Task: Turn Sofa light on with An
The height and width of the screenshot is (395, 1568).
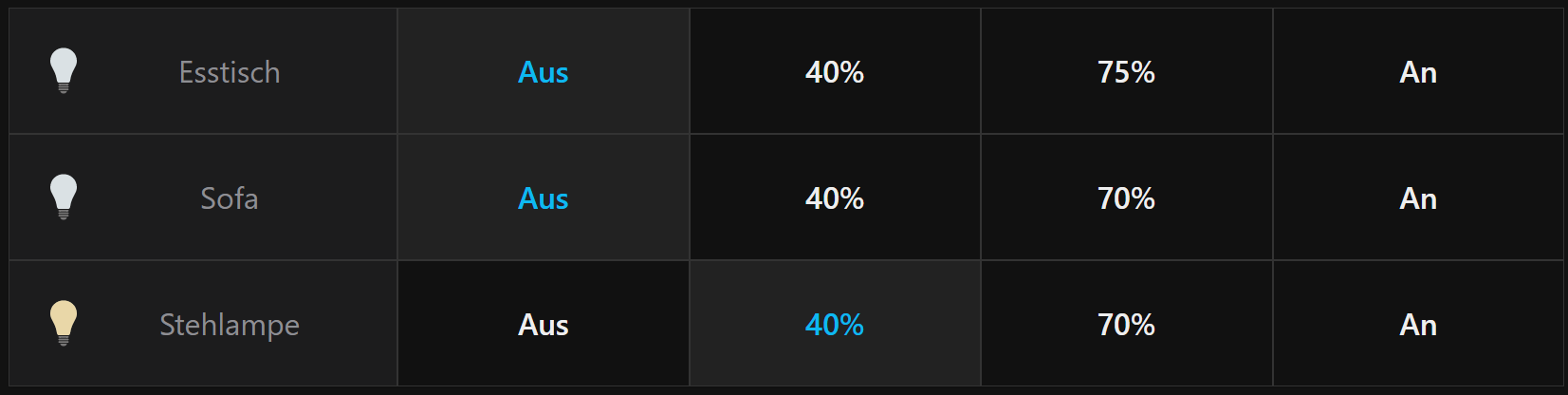Action: [1418, 198]
